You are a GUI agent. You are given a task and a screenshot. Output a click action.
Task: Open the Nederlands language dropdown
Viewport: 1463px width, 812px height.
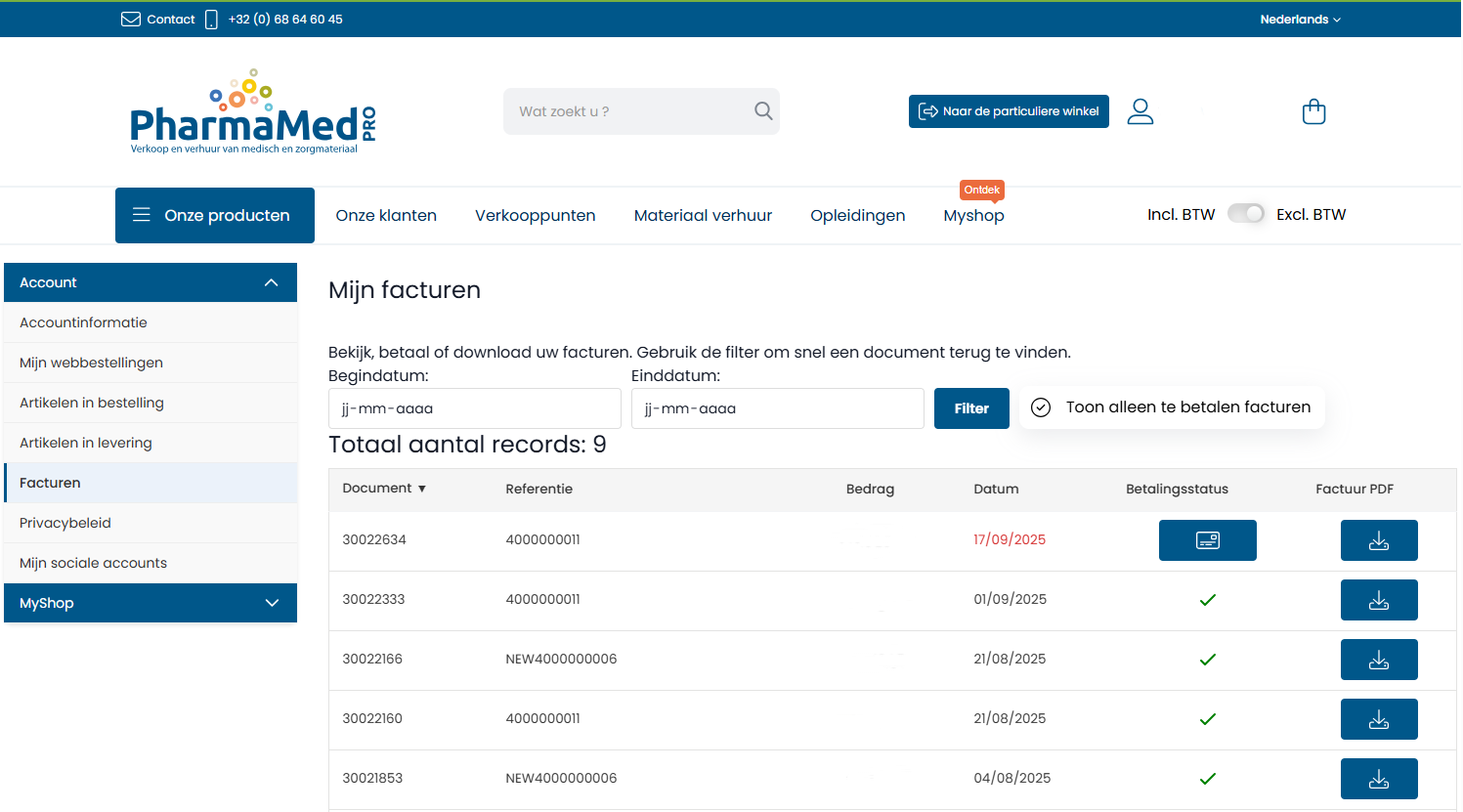click(1300, 20)
